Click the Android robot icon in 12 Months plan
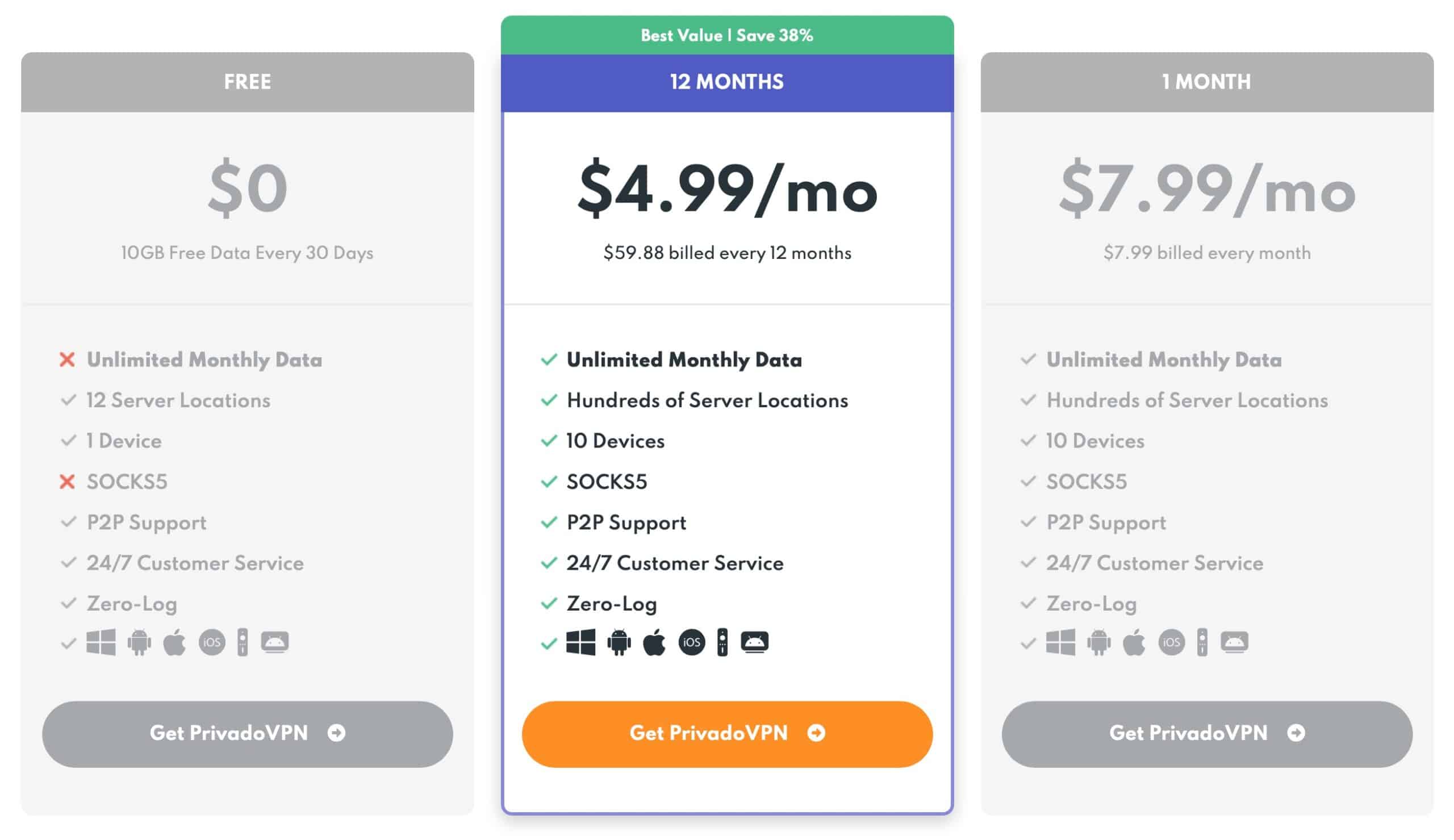The width and height of the screenshot is (1454, 840). coord(619,642)
